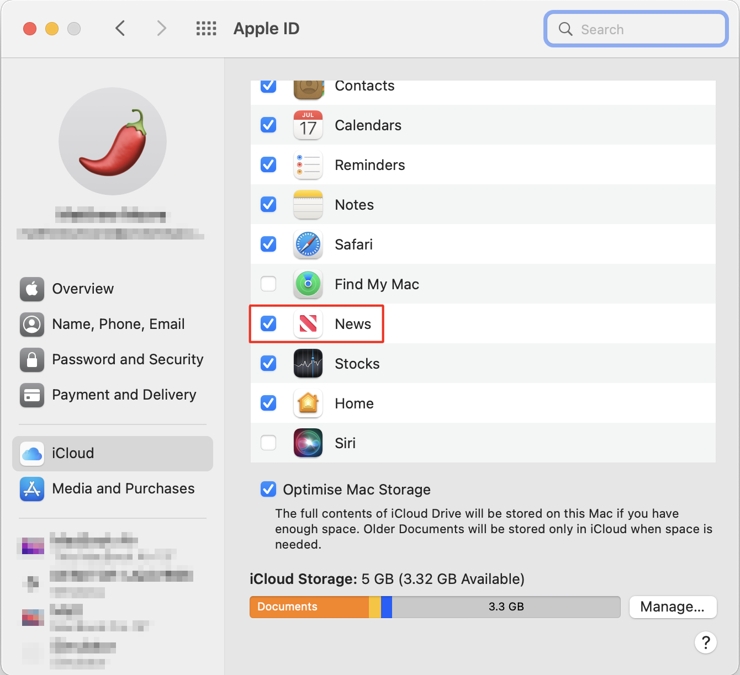Open Manage... iCloud storage
This screenshot has height=675, width=740.
pyautogui.click(x=673, y=607)
